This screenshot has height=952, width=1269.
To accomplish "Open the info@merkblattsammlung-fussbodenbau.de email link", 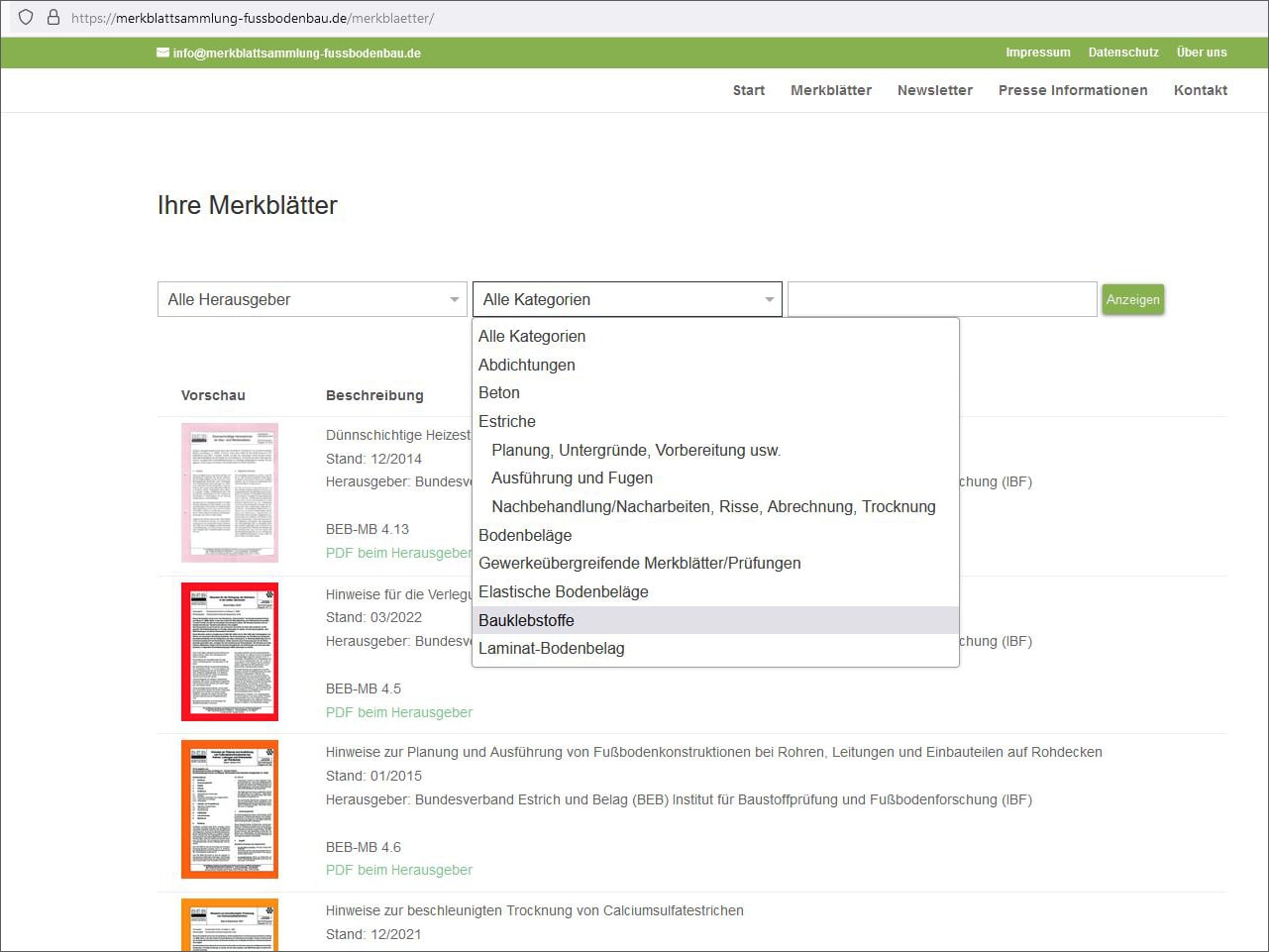I will coord(296,53).
